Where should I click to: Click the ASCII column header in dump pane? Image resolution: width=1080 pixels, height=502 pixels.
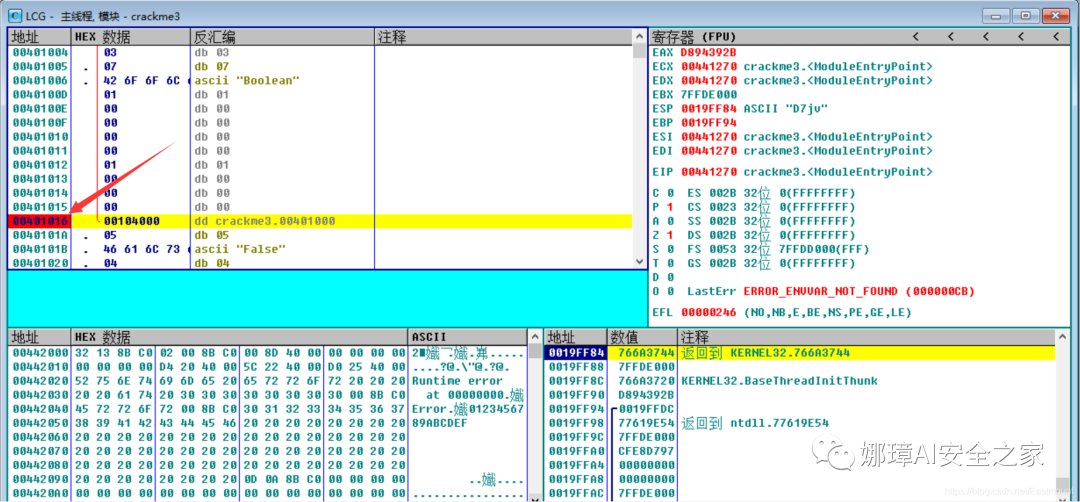point(468,337)
